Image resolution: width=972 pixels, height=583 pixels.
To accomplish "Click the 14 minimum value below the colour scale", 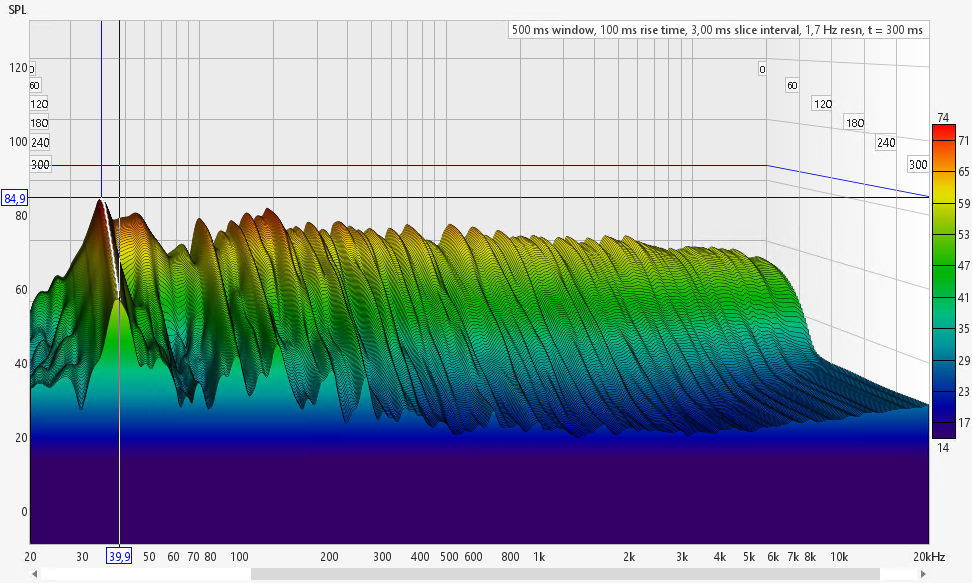I will click(943, 447).
